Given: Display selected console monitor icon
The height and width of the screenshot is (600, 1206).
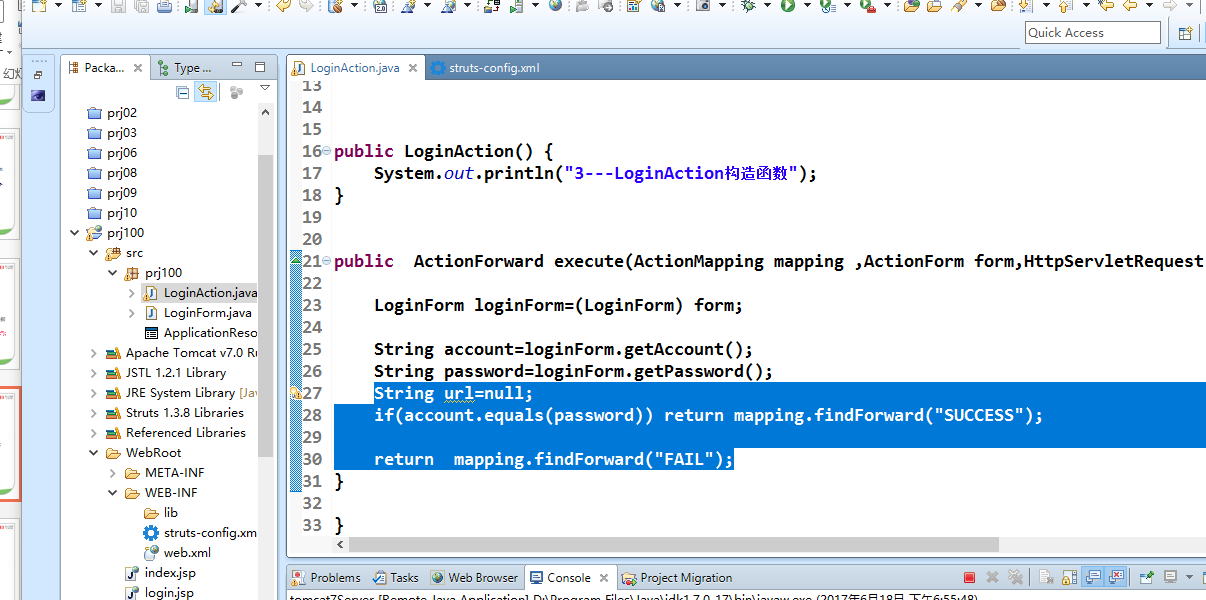Looking at the screenshot, I should coord(1171,577).
